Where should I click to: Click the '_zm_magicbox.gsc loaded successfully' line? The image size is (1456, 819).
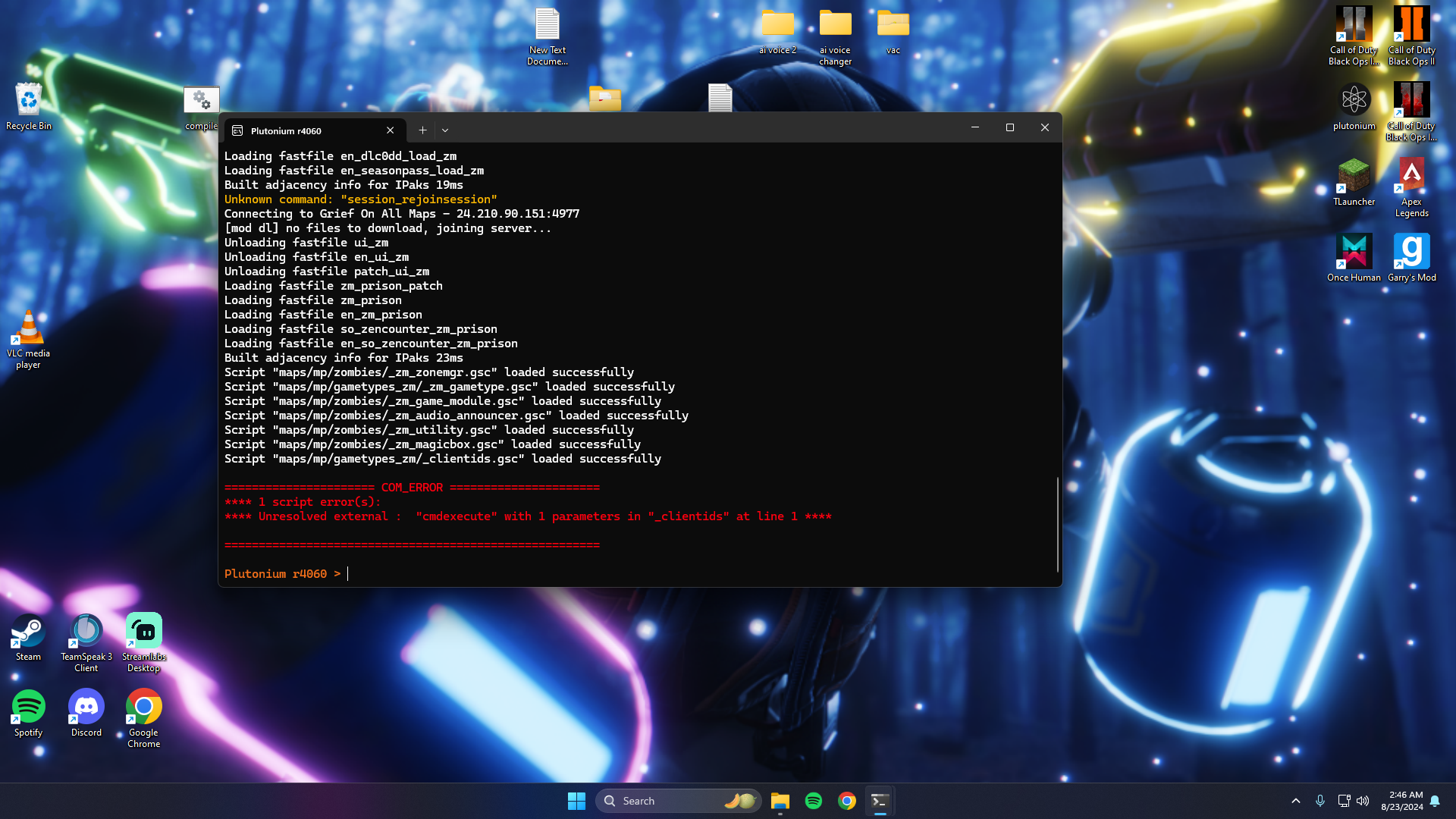pos(432,444)
